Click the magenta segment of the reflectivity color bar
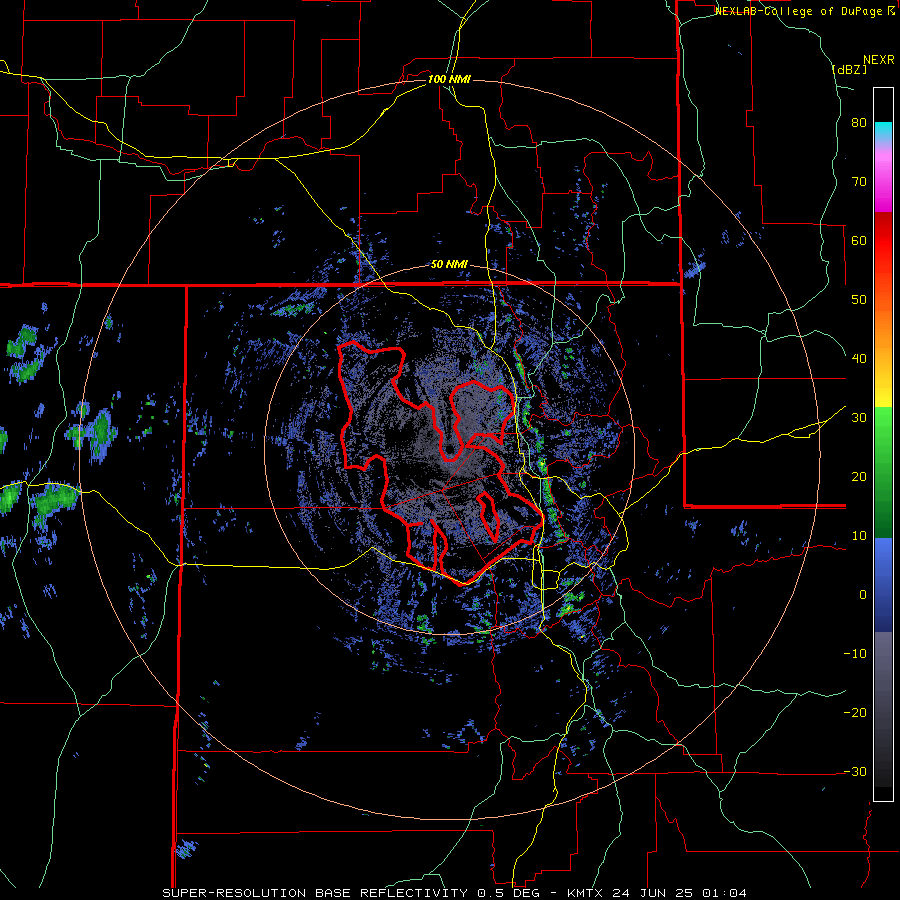The height and width of the screenshot is (900, 900). [883, 182]
